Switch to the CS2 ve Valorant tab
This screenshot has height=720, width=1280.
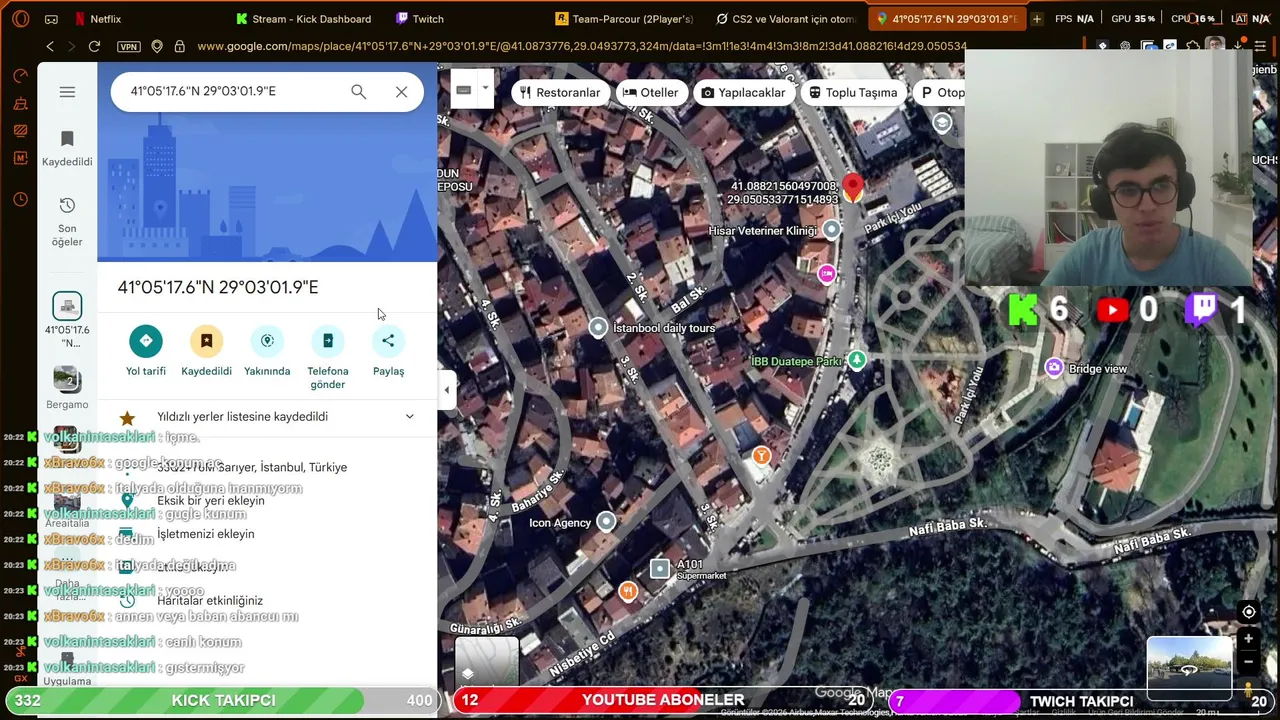coord(788,18)
